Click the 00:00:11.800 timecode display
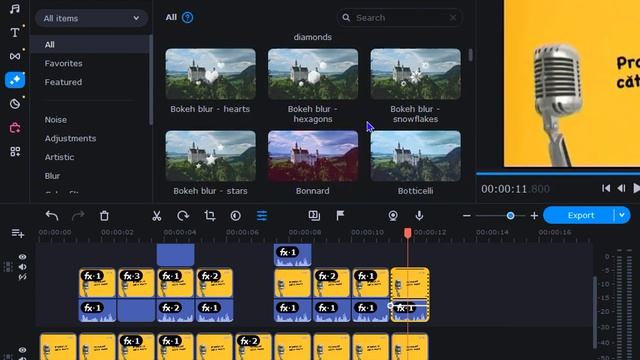This screenshot has height=360, width=640. point(515,189)
